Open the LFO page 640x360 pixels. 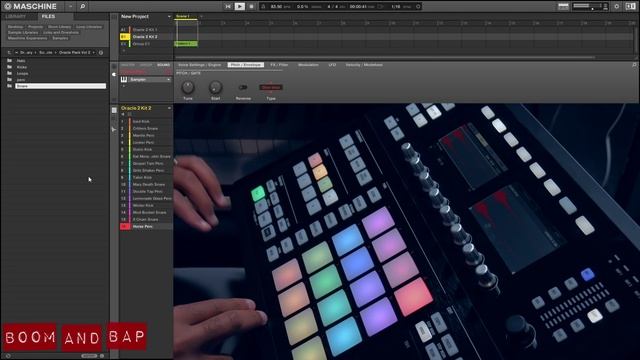coord(332,65)
